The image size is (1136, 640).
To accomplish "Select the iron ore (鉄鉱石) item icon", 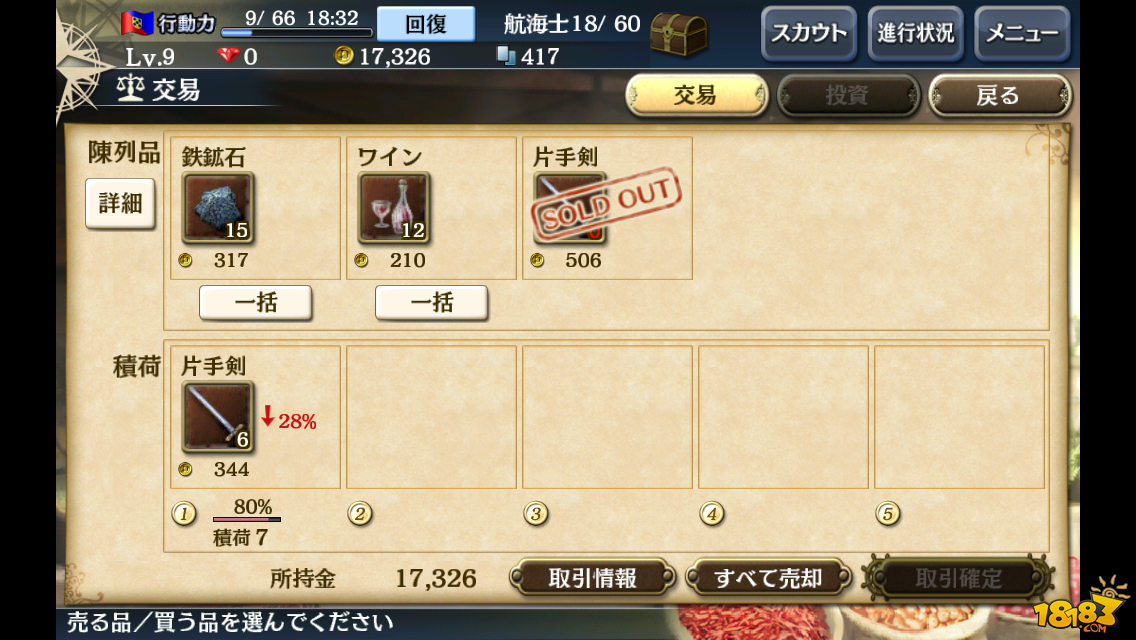I will (x=217, y=207).
